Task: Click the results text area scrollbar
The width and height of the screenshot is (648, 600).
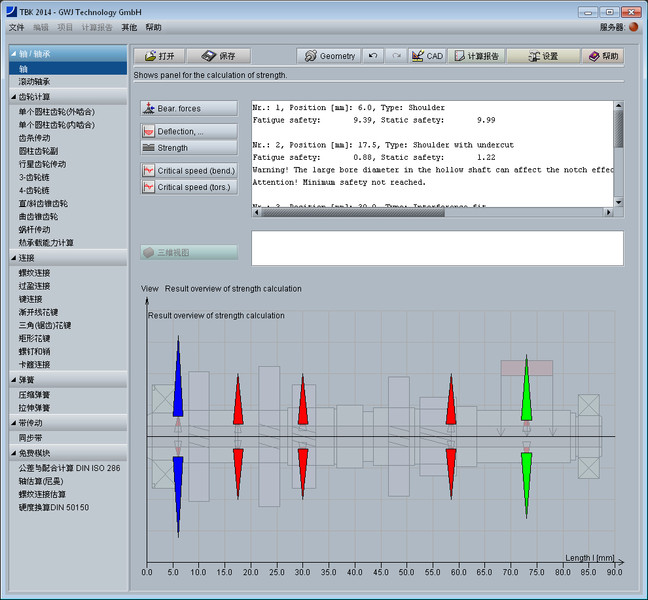Action: point(618,130)
